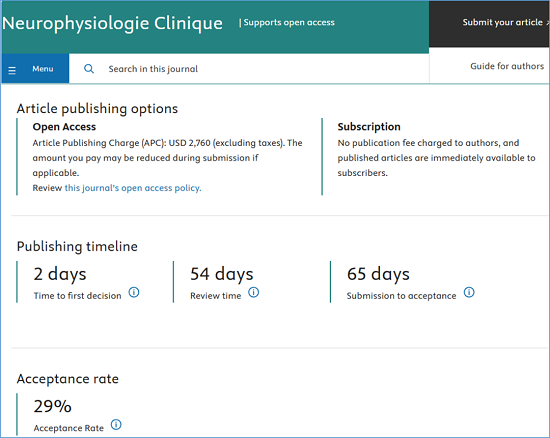Click the 54 days review statistic
The width and height of the screenshot is (550, 438).
point(222,274)
